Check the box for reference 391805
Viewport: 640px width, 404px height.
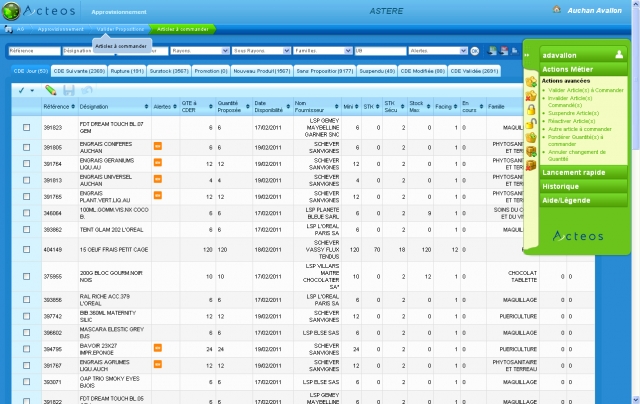pos(27,147)
